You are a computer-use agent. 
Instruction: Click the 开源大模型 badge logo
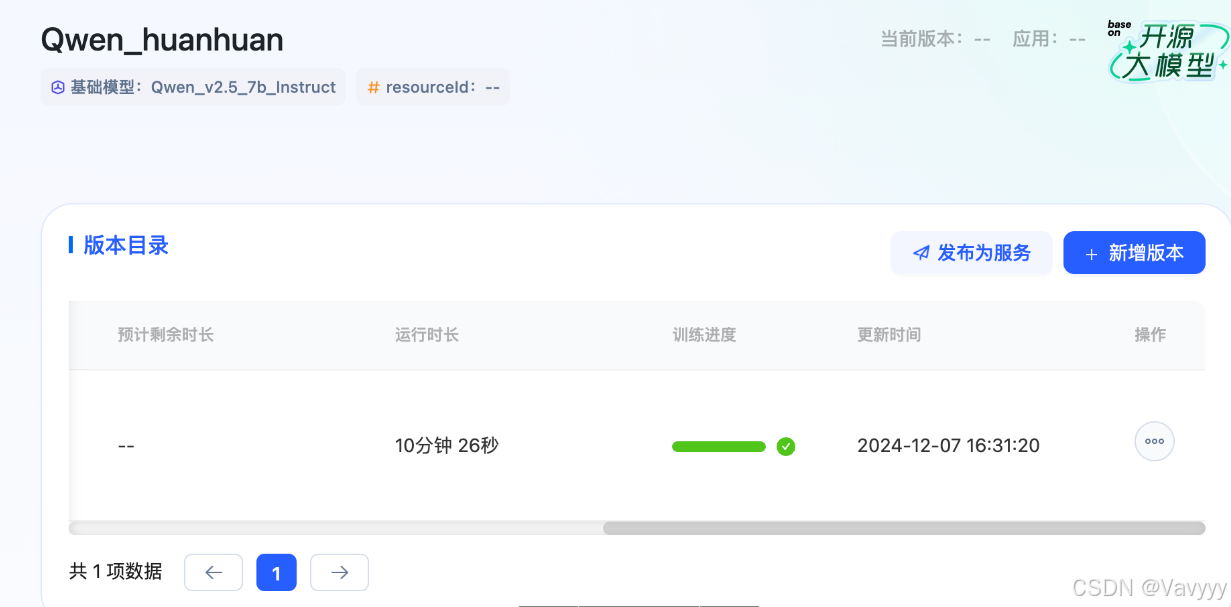[x=1167, y=50]
